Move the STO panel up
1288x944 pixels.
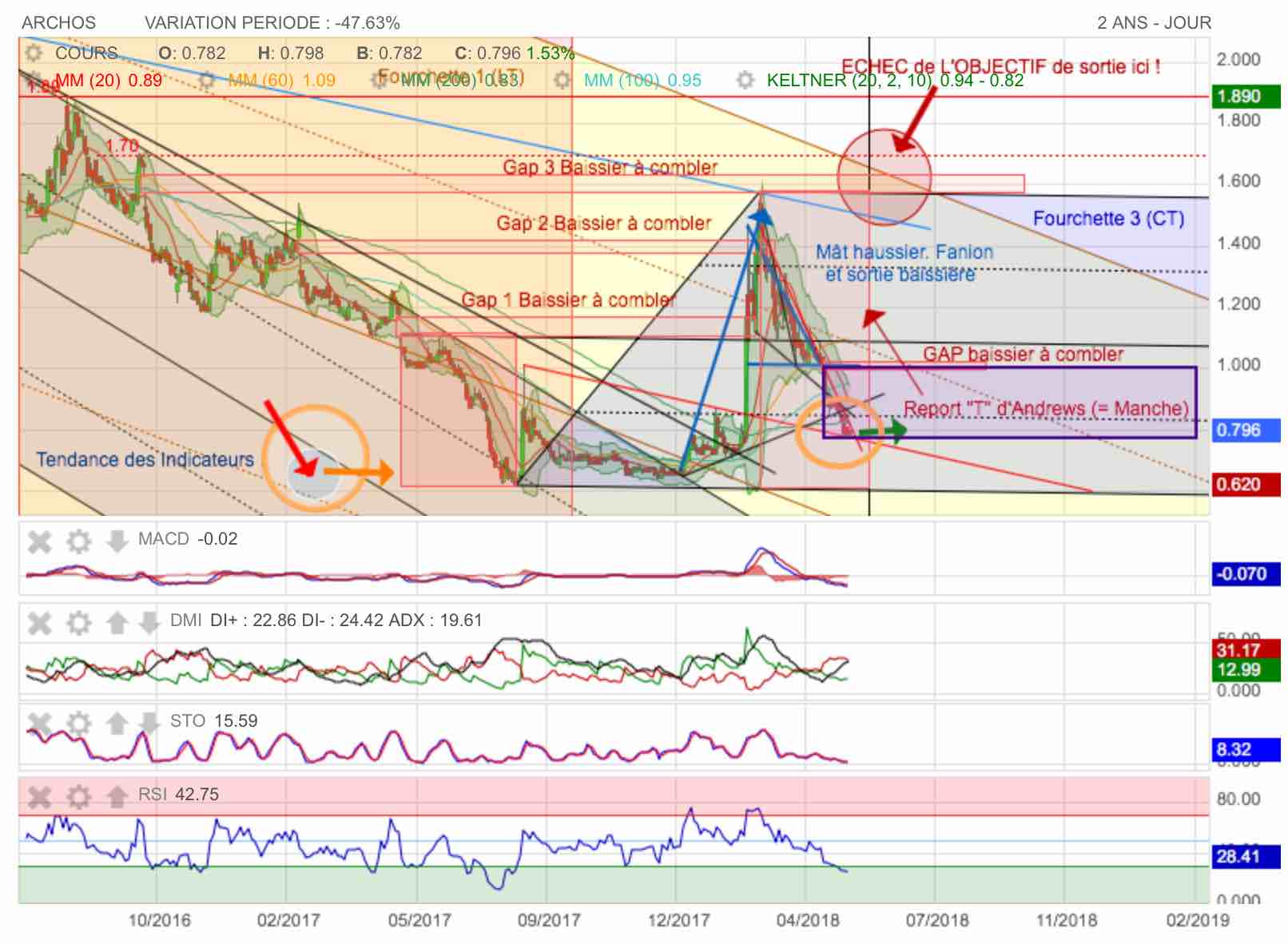(x=117, y=723)
